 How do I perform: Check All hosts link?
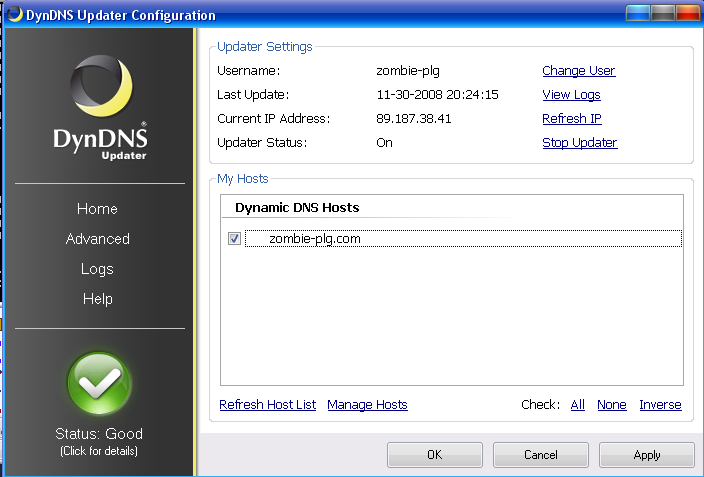[x=577, y=405]
